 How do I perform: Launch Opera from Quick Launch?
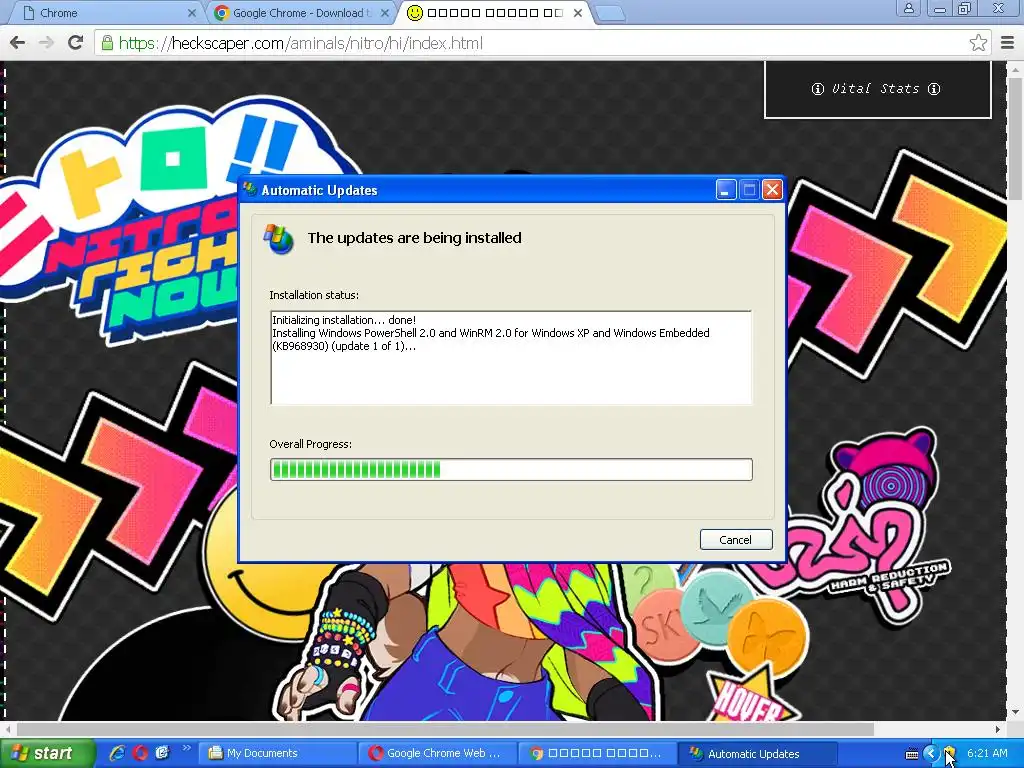tap(140, 753)
